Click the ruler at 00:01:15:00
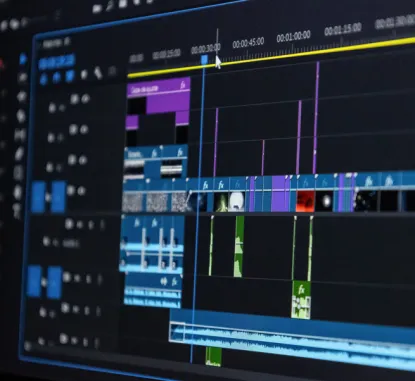Viewport: 415px width, 381px height. pyautogui.click(x=343, y=29)
